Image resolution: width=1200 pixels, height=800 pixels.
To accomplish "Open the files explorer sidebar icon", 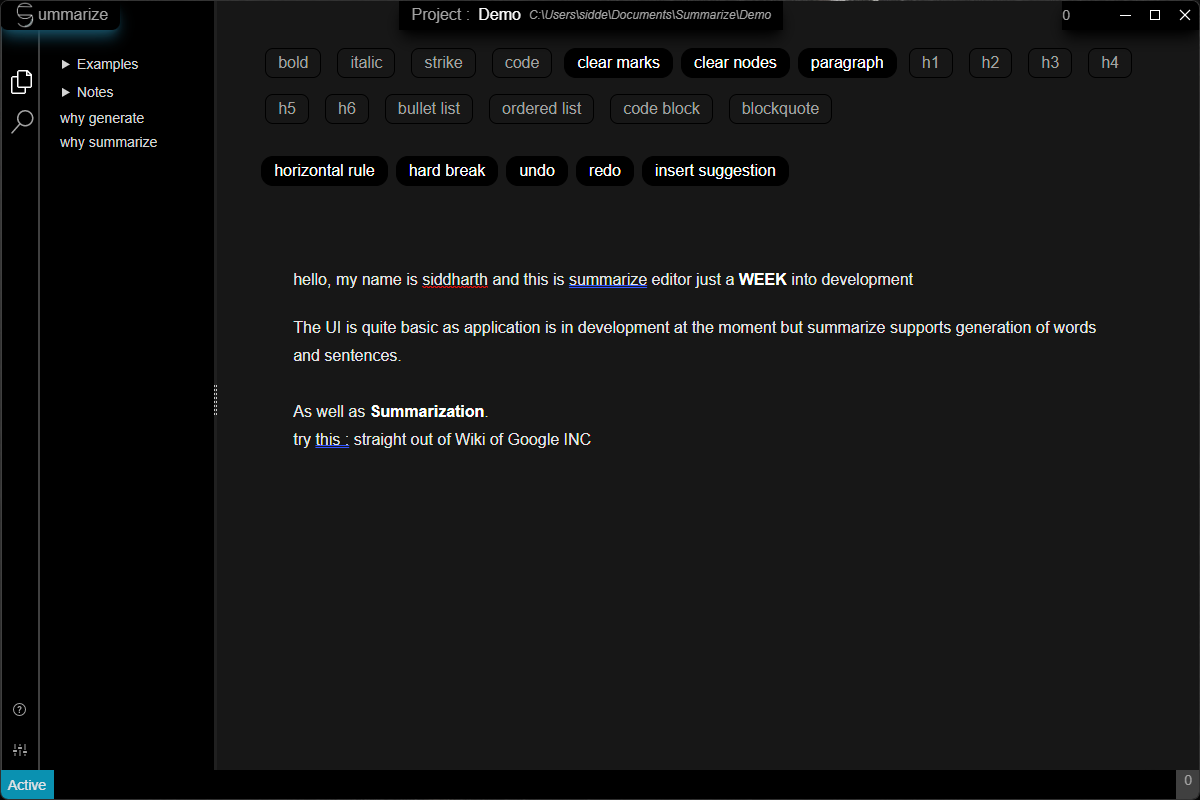I will (x=21, y=82).
